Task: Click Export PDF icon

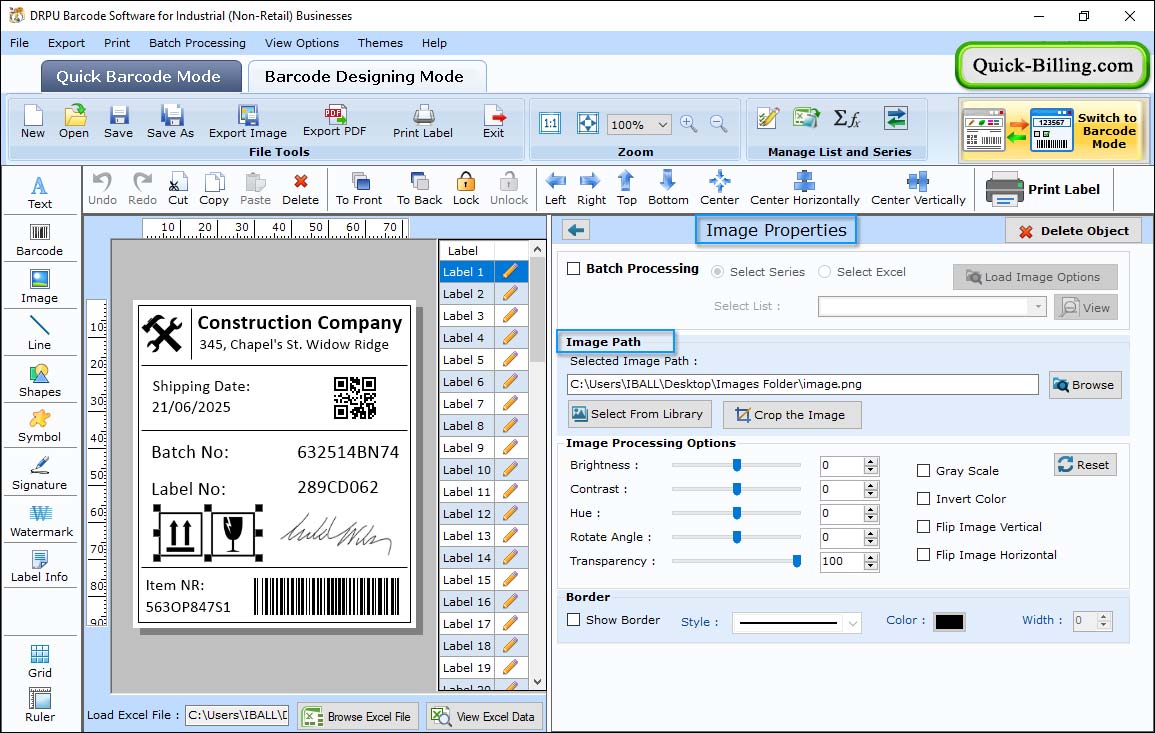Action: pyautogui.click(x=334, y=122)
